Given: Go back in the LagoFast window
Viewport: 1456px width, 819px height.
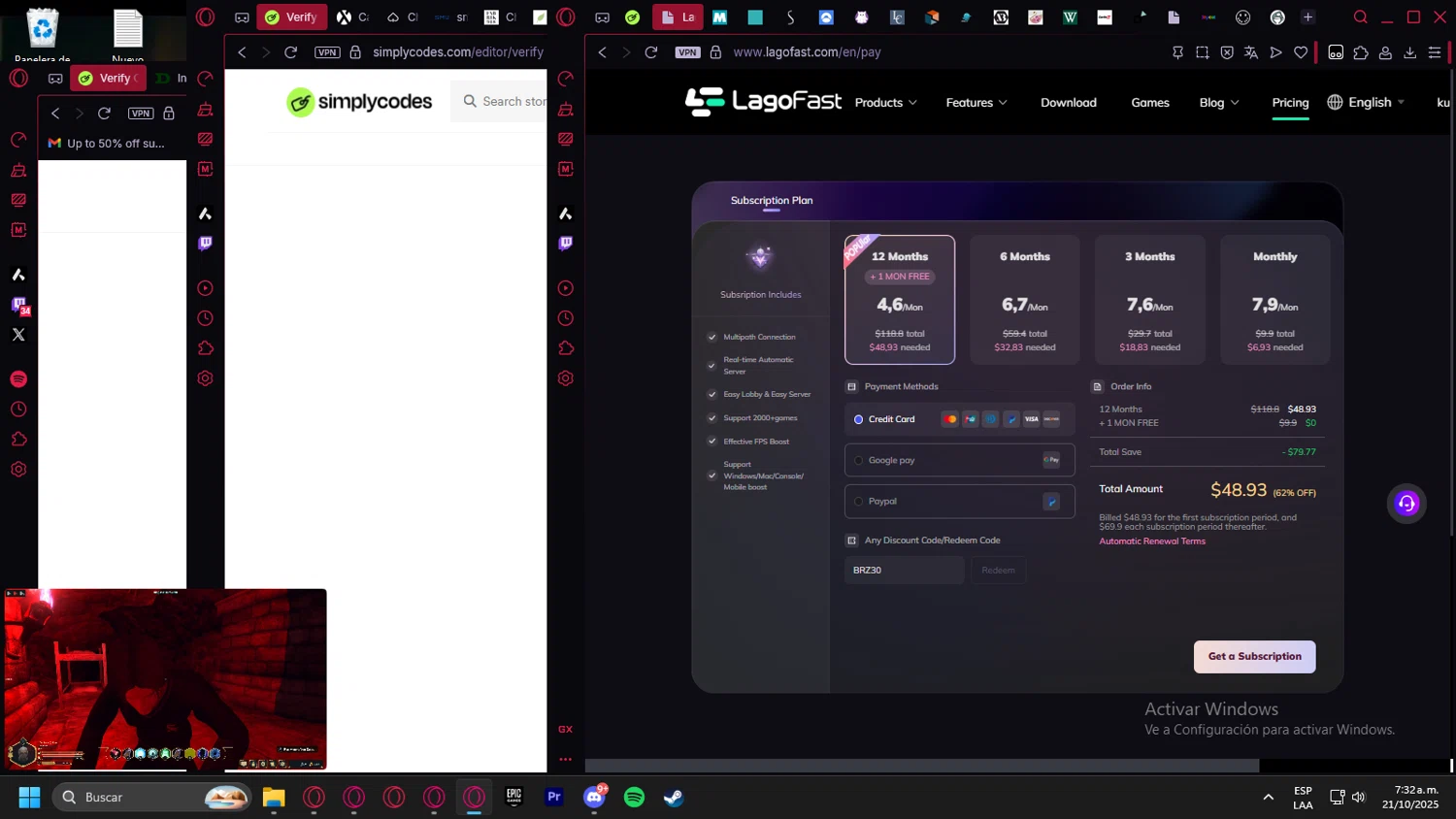Looking at the screenshot, I should pos(603,52).
